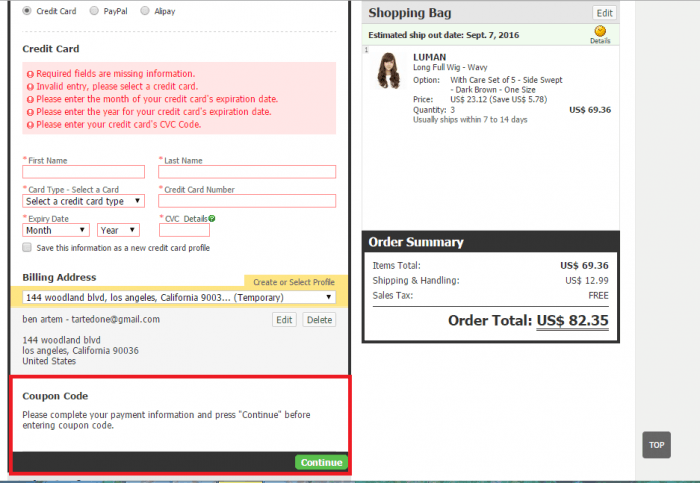Click the ship date Details clock icon
The image size is (700, 483).
pos(600,31)
